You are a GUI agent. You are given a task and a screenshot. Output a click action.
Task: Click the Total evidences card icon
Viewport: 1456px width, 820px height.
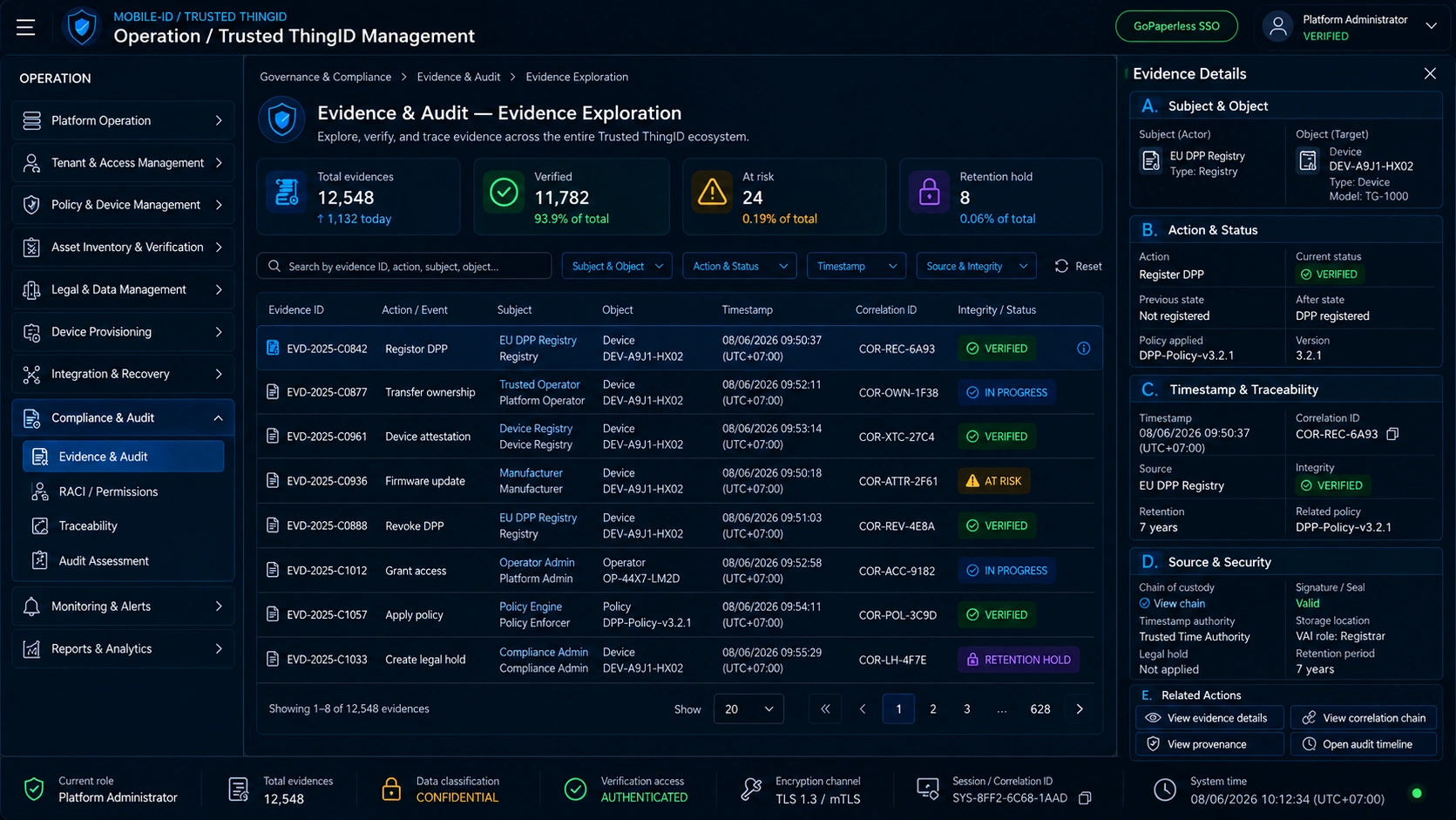[x=287, y=193]
